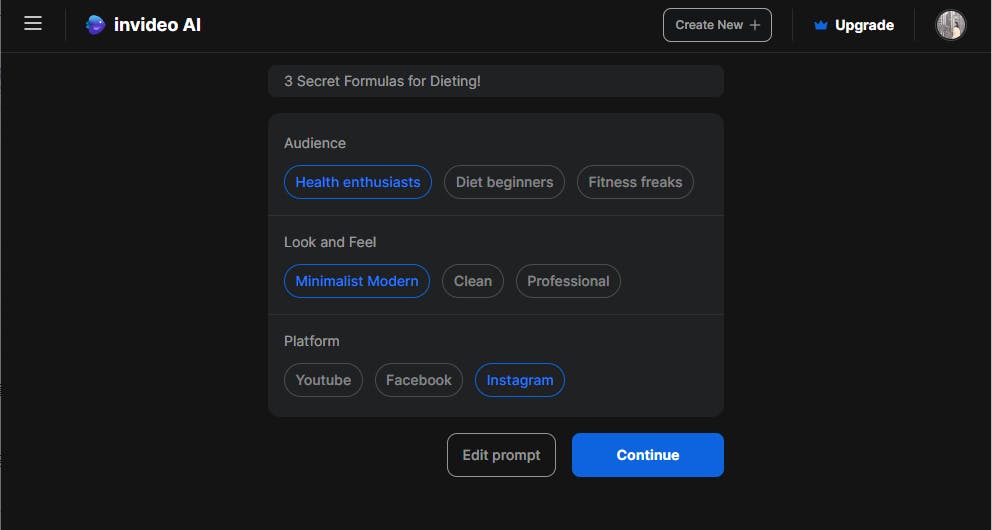Click the Upgrade label in the header
The width and height of the screenshot is (992, 530).
pos(864,25)
